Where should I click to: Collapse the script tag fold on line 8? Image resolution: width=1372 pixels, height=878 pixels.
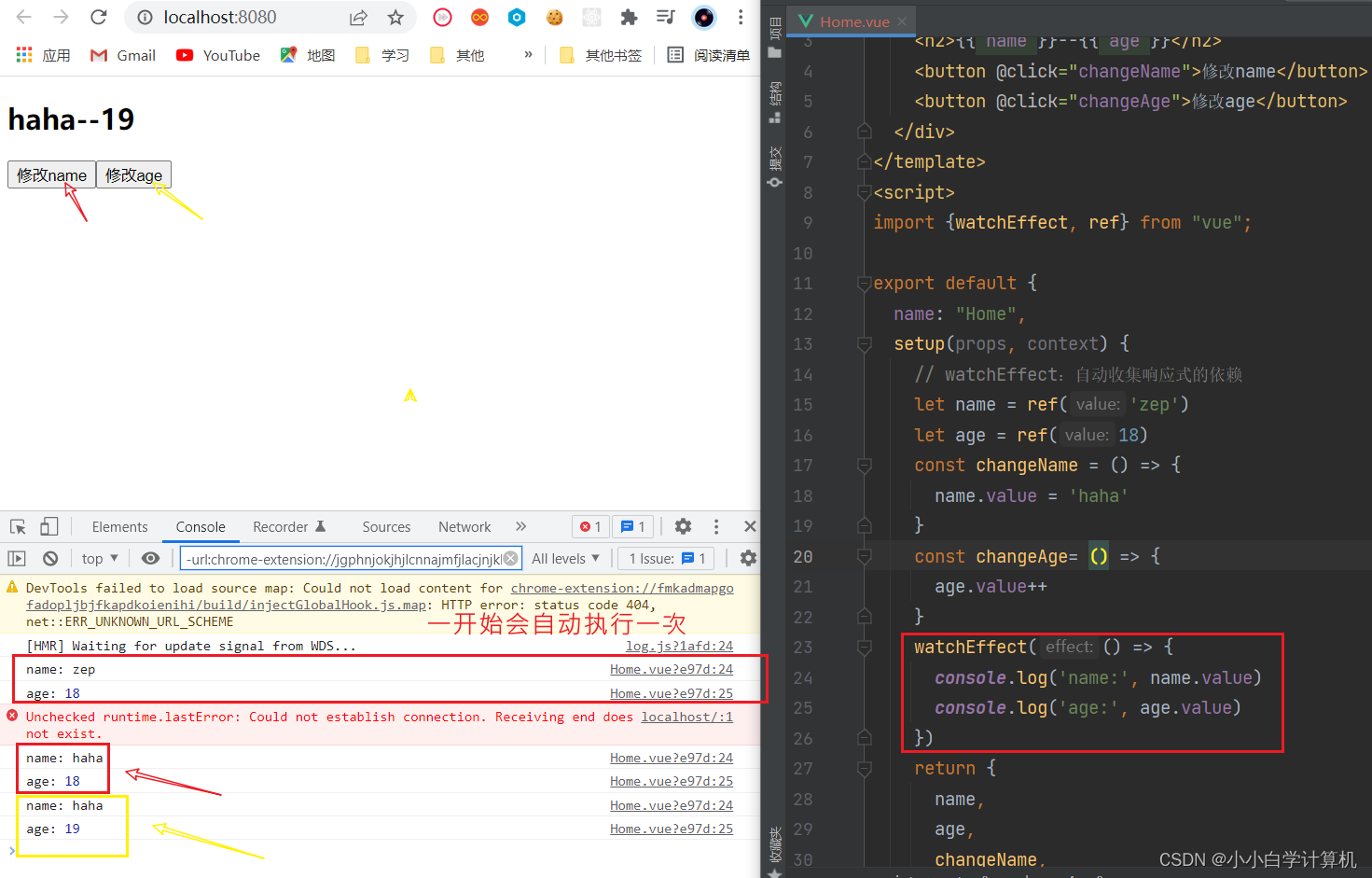pos(864,192)
